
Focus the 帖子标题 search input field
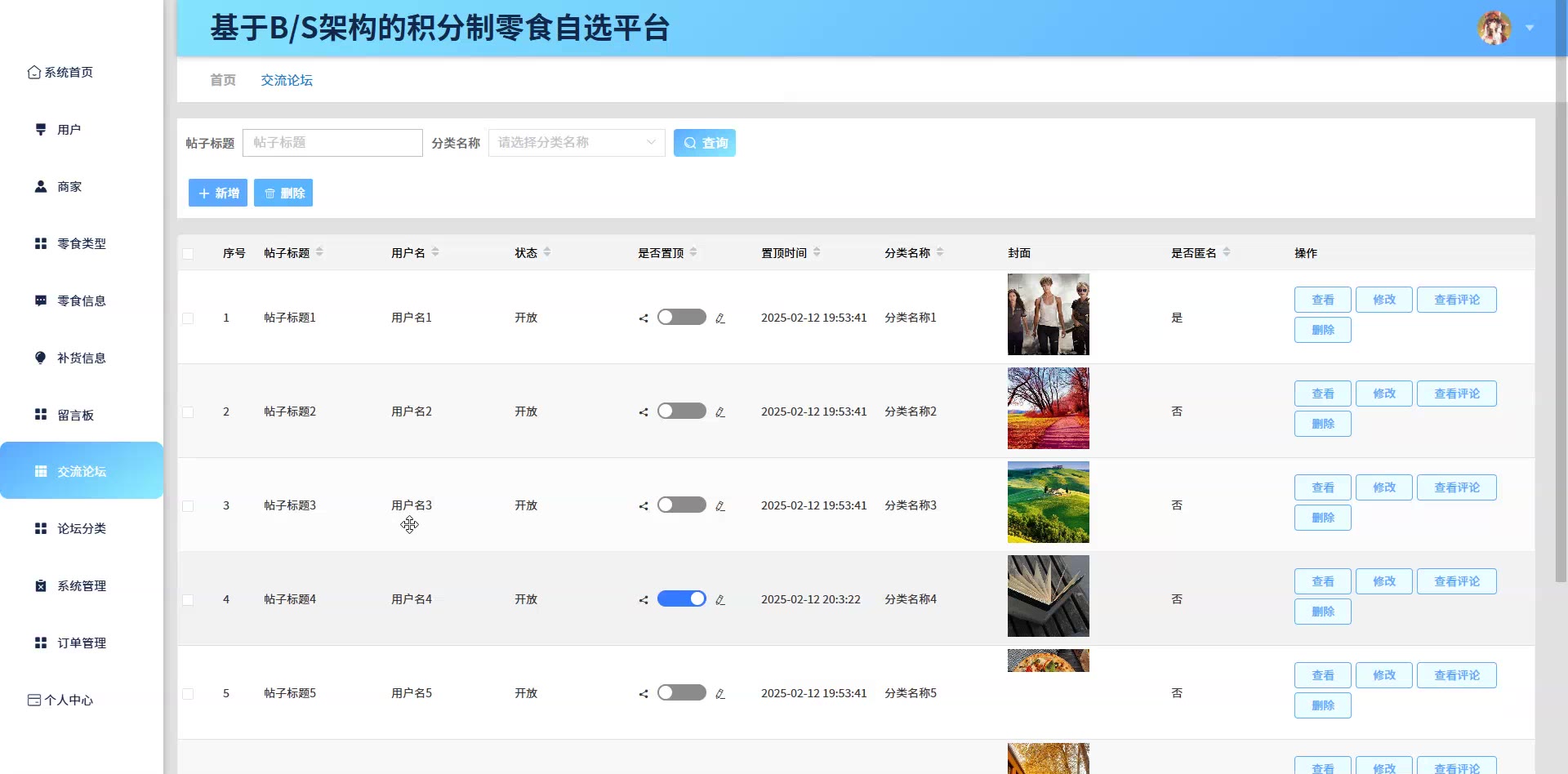[x=332, y=143]
